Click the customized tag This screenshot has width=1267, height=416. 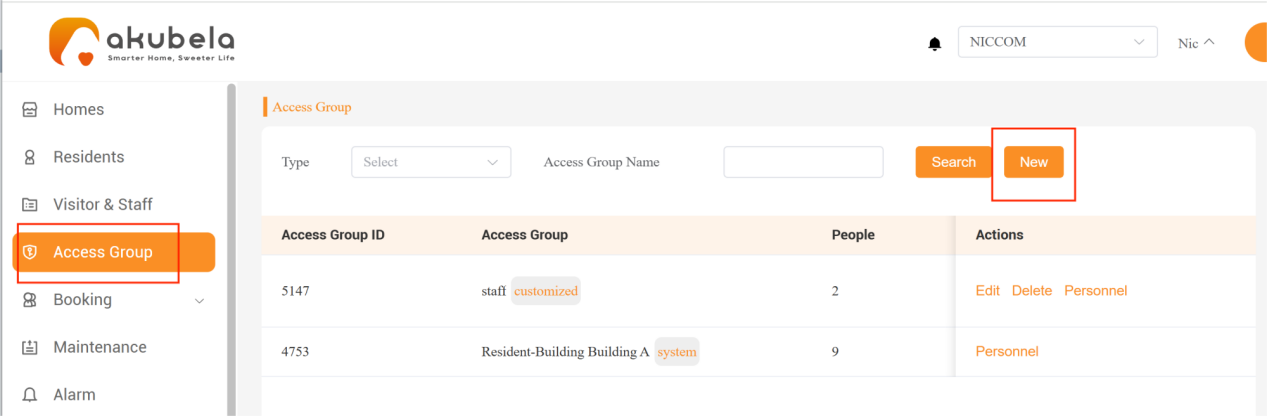click(546, 291)
